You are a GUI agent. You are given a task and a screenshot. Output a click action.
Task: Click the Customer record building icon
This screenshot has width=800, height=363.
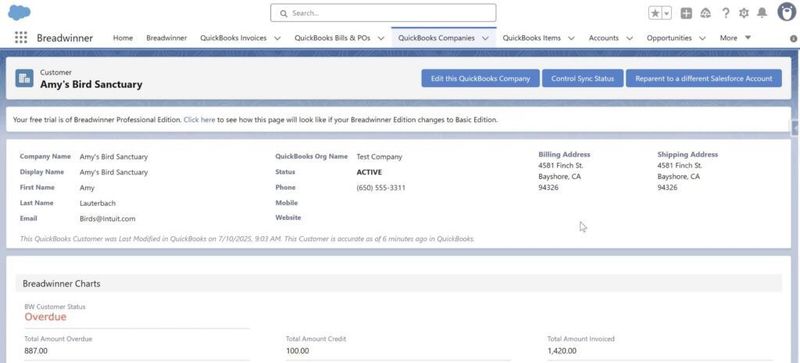coord(24,78)
